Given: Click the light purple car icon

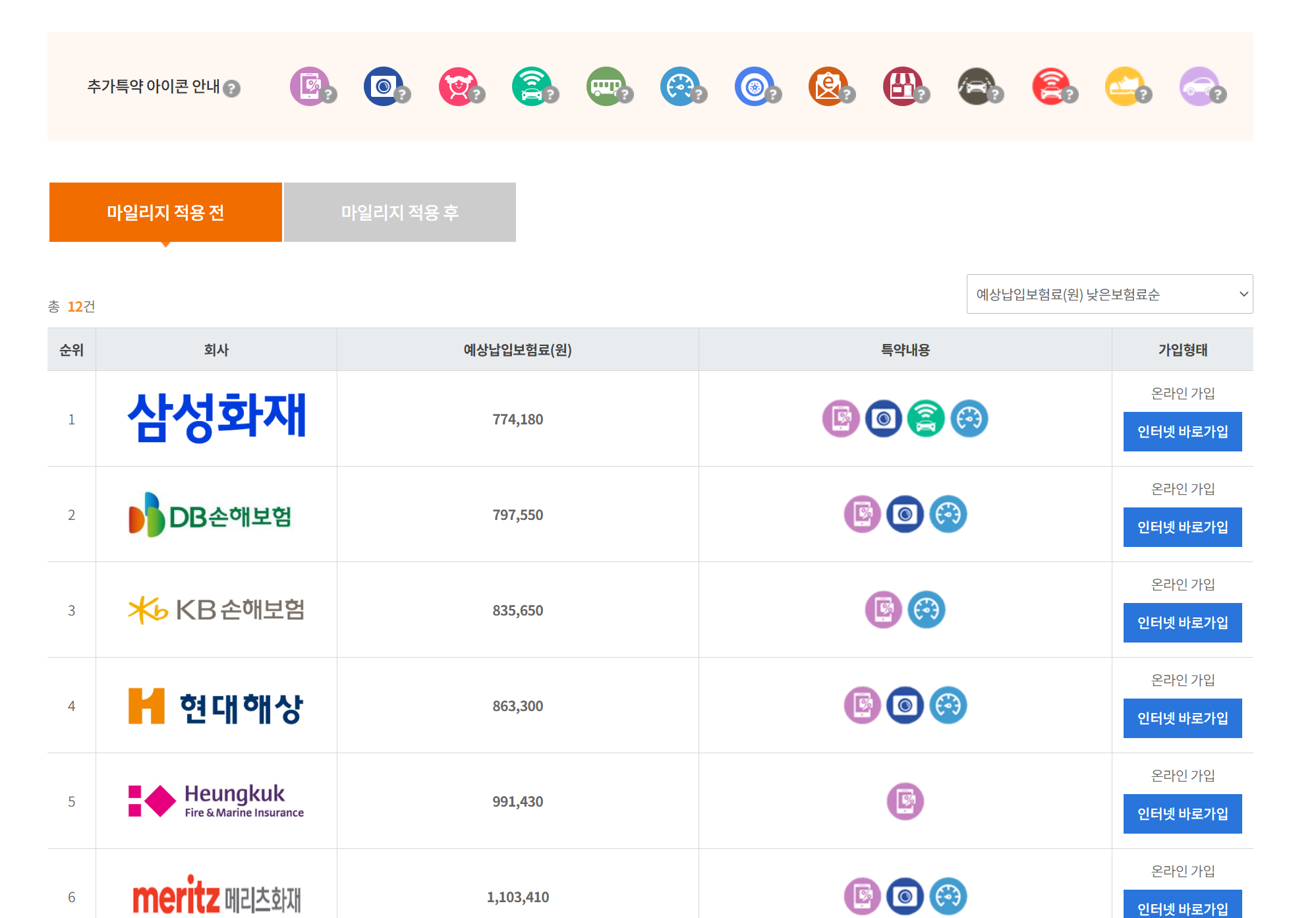Looking at the screenshot, I should (1199, 86).
